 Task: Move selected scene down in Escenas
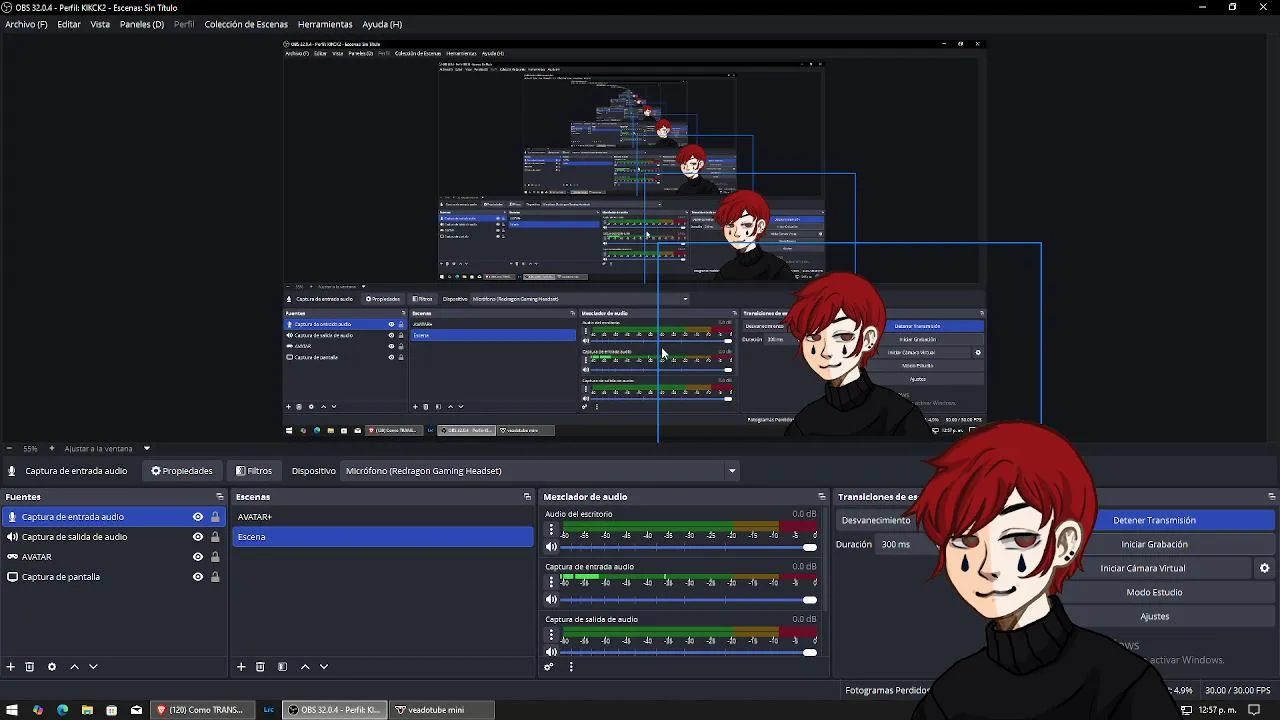click(x=324, y=667)
